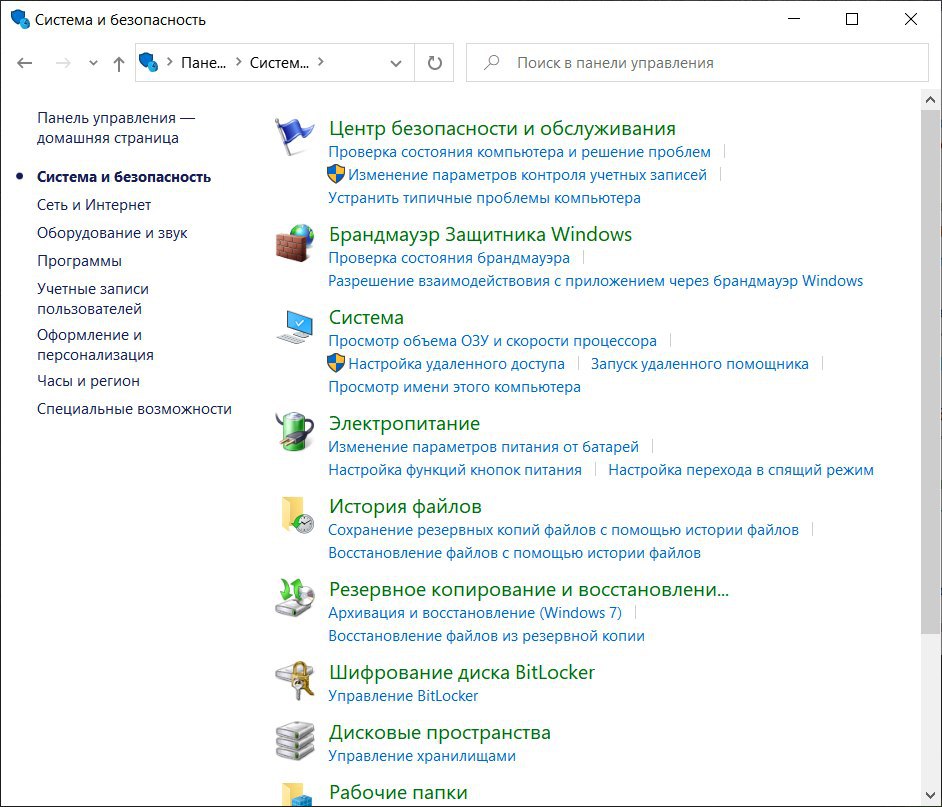Click Восстановление файлов из резервной копии
942x807 pixels.
click(486, 635)
